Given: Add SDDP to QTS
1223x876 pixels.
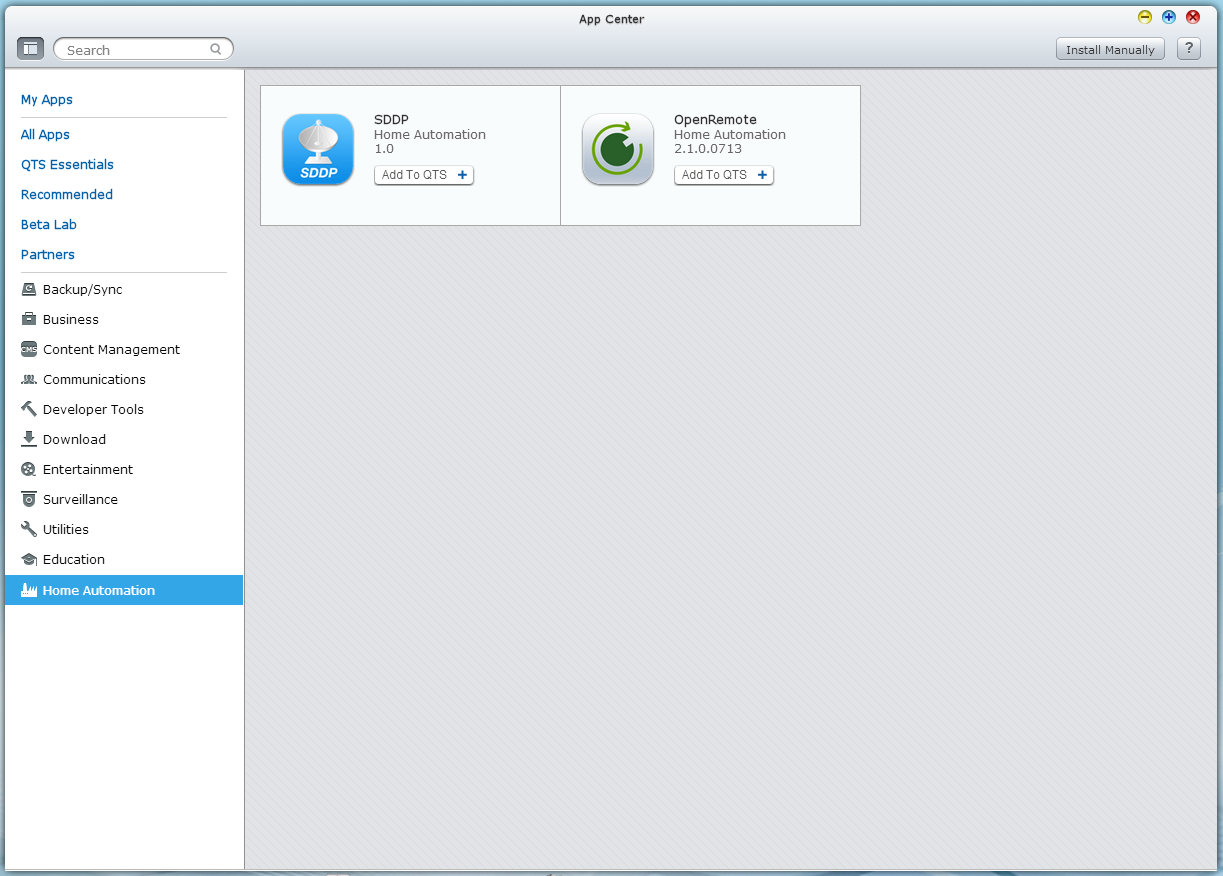Looking at the screenshot, I should tap(424, 175).
